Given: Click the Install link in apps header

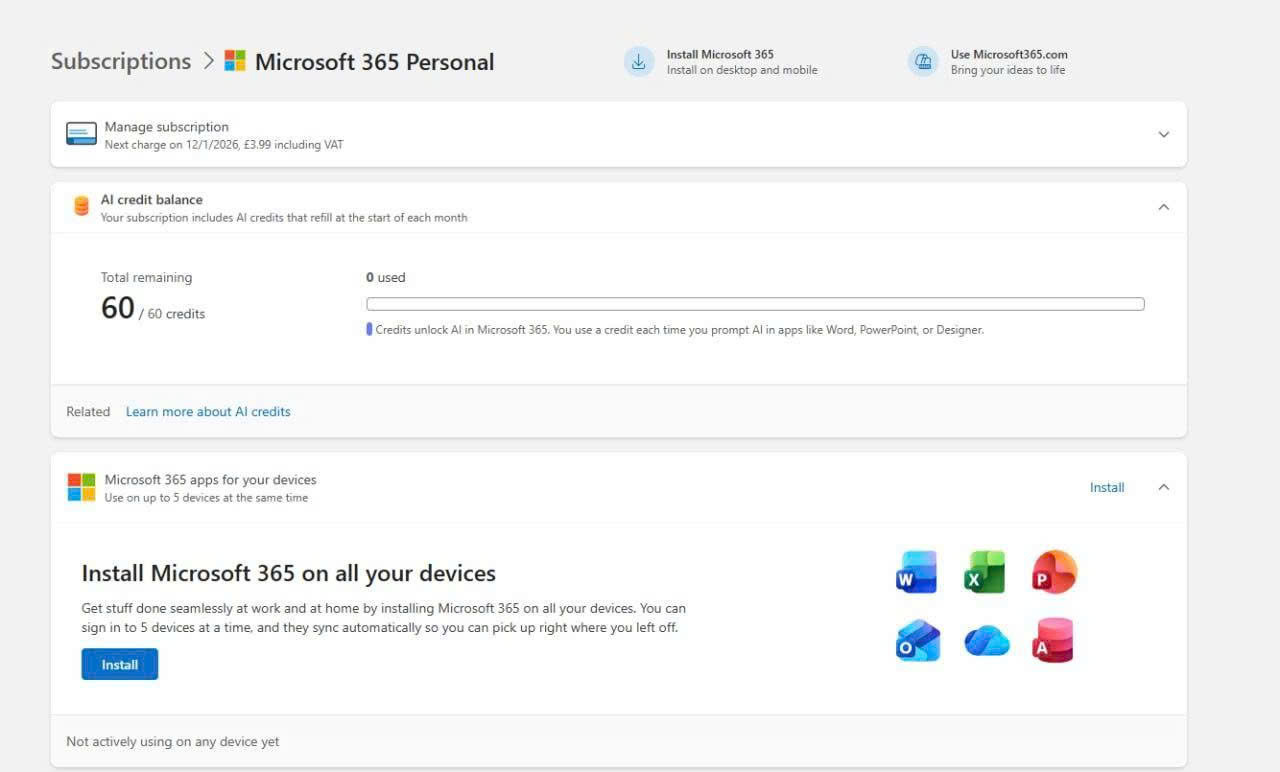Looking at the screenshot, I should 1107,487.
